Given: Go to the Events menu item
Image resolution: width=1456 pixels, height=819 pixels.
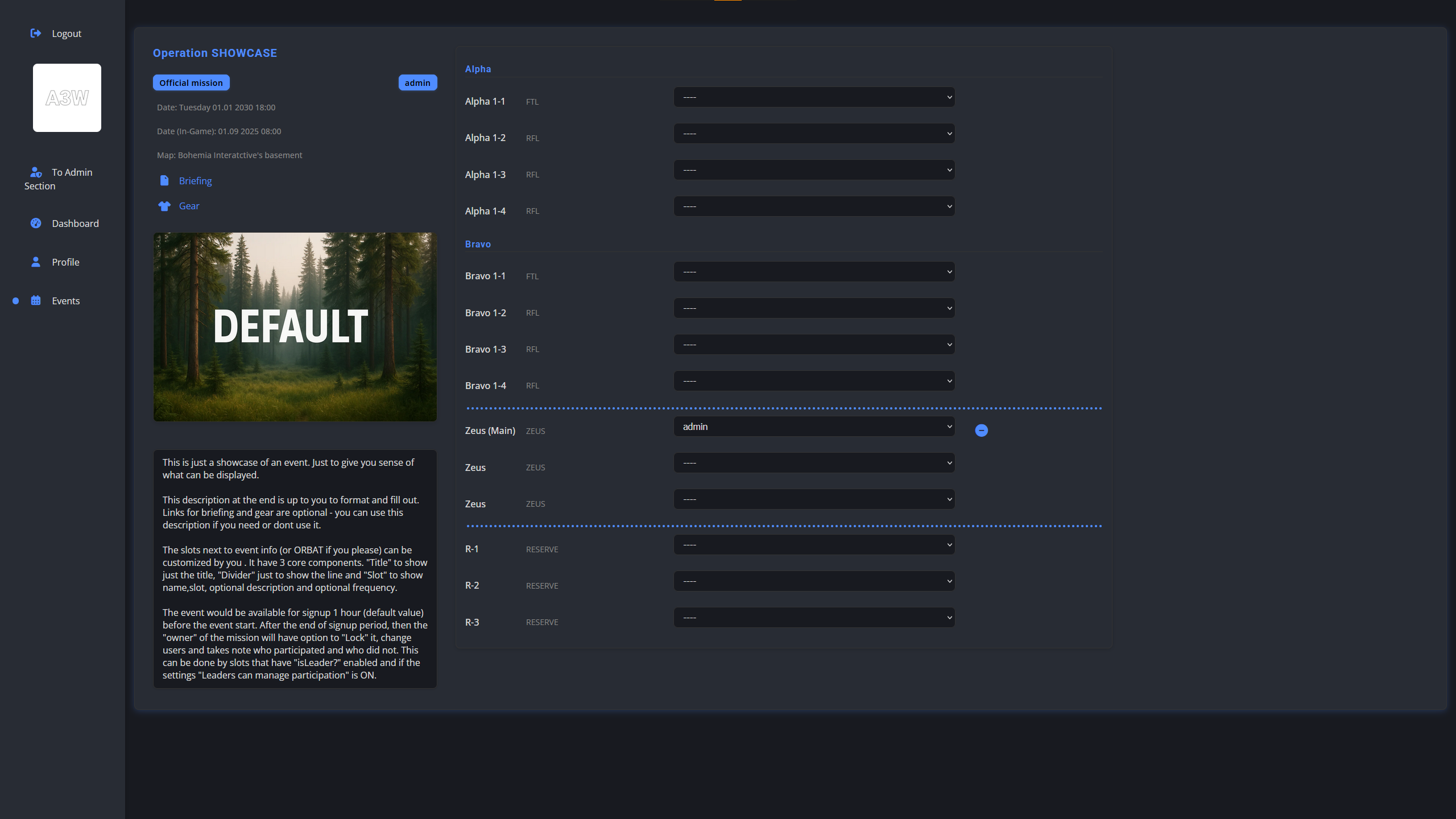Looking at the screenshot, I should point(66,301).
